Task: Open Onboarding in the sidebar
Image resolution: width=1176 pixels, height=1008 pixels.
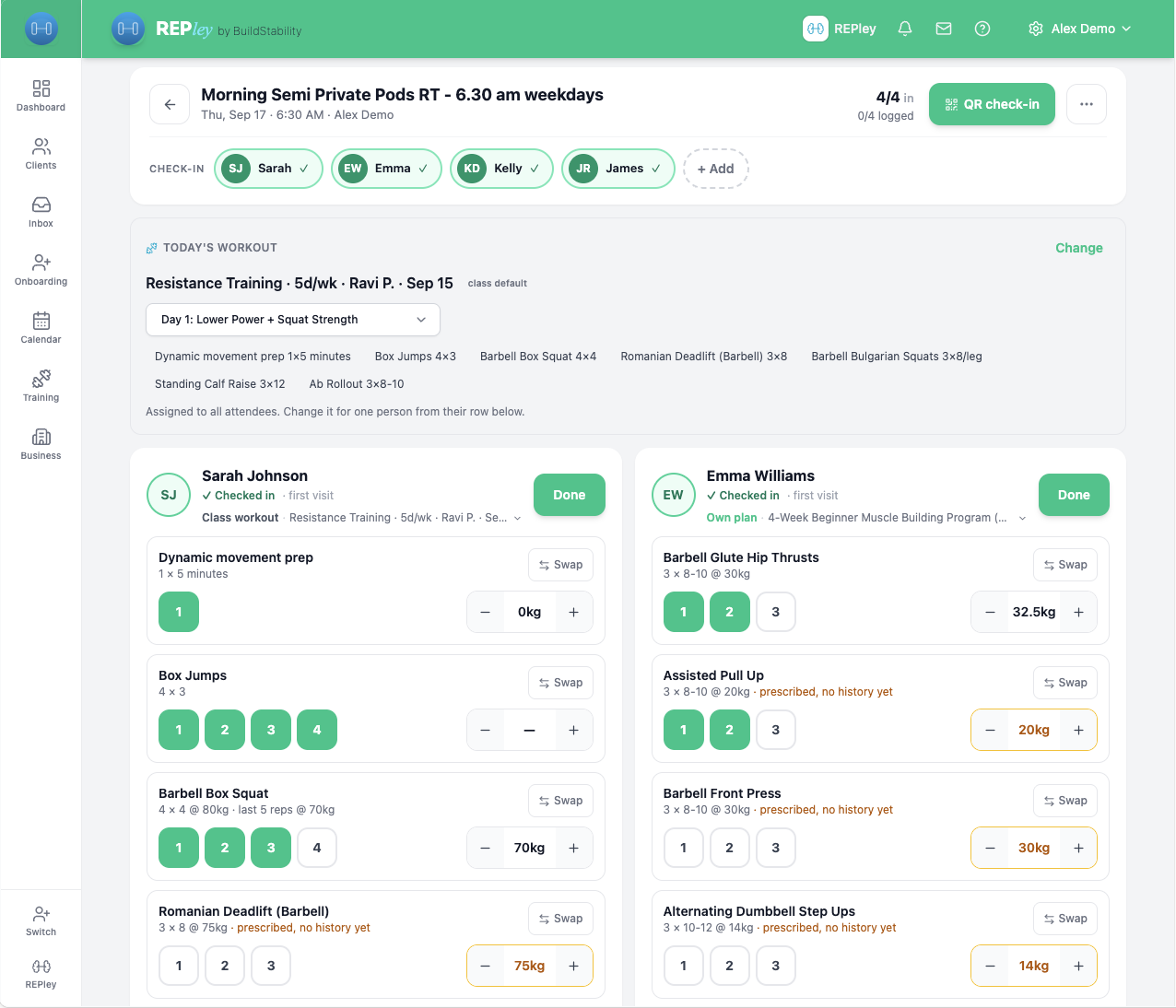Action: pos(41,270)
